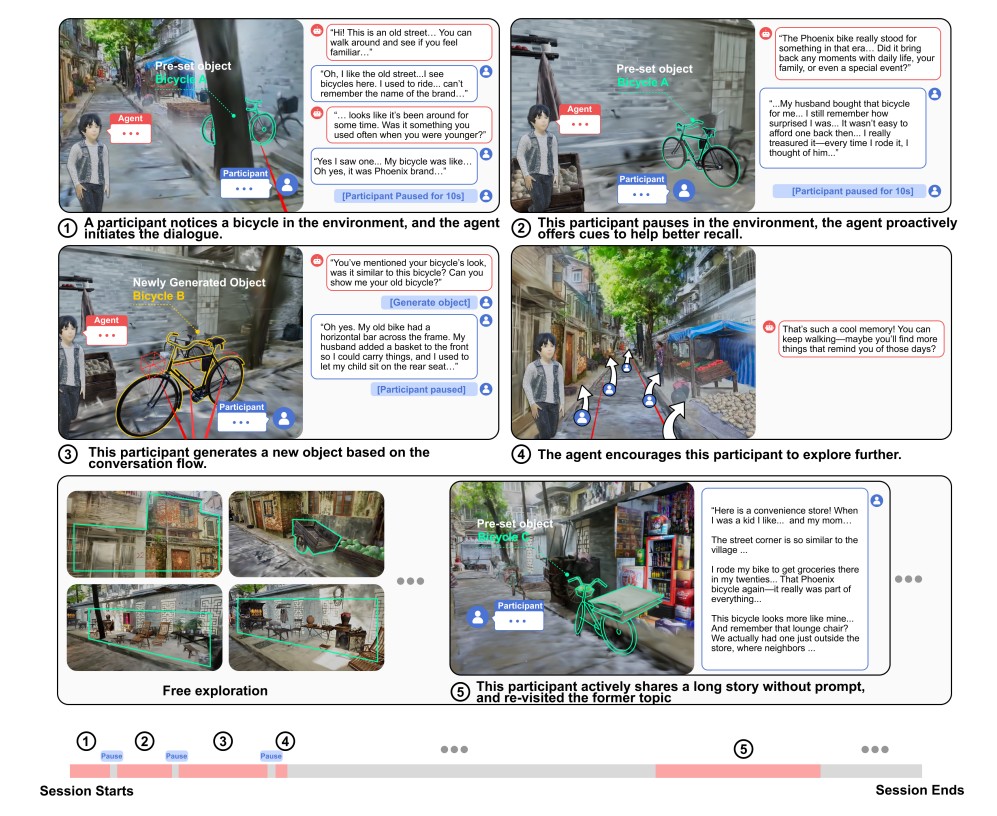Select "That's such a cool memory!" message

click(x=862, y=339)
